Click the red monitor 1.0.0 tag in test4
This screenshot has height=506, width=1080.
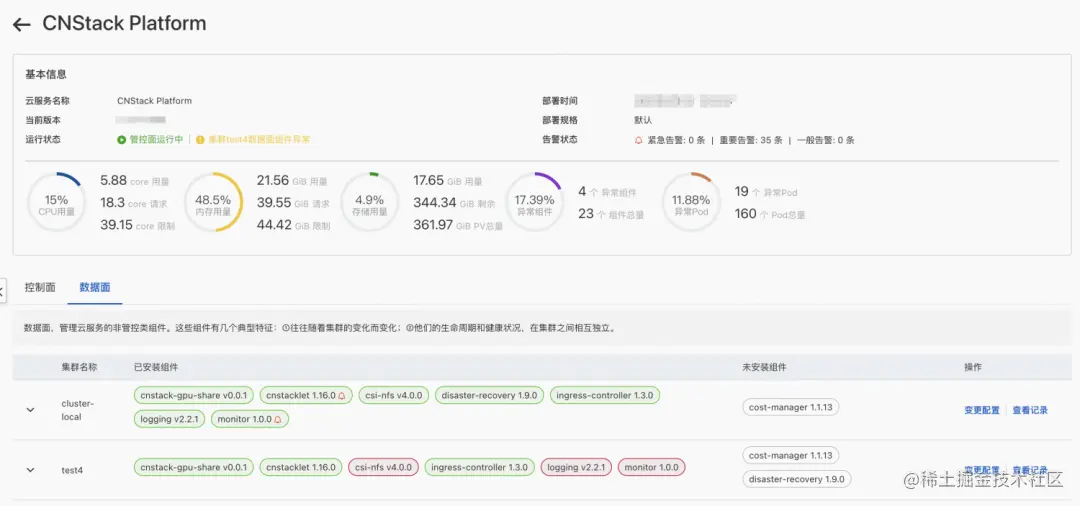[x=651, y=467]
